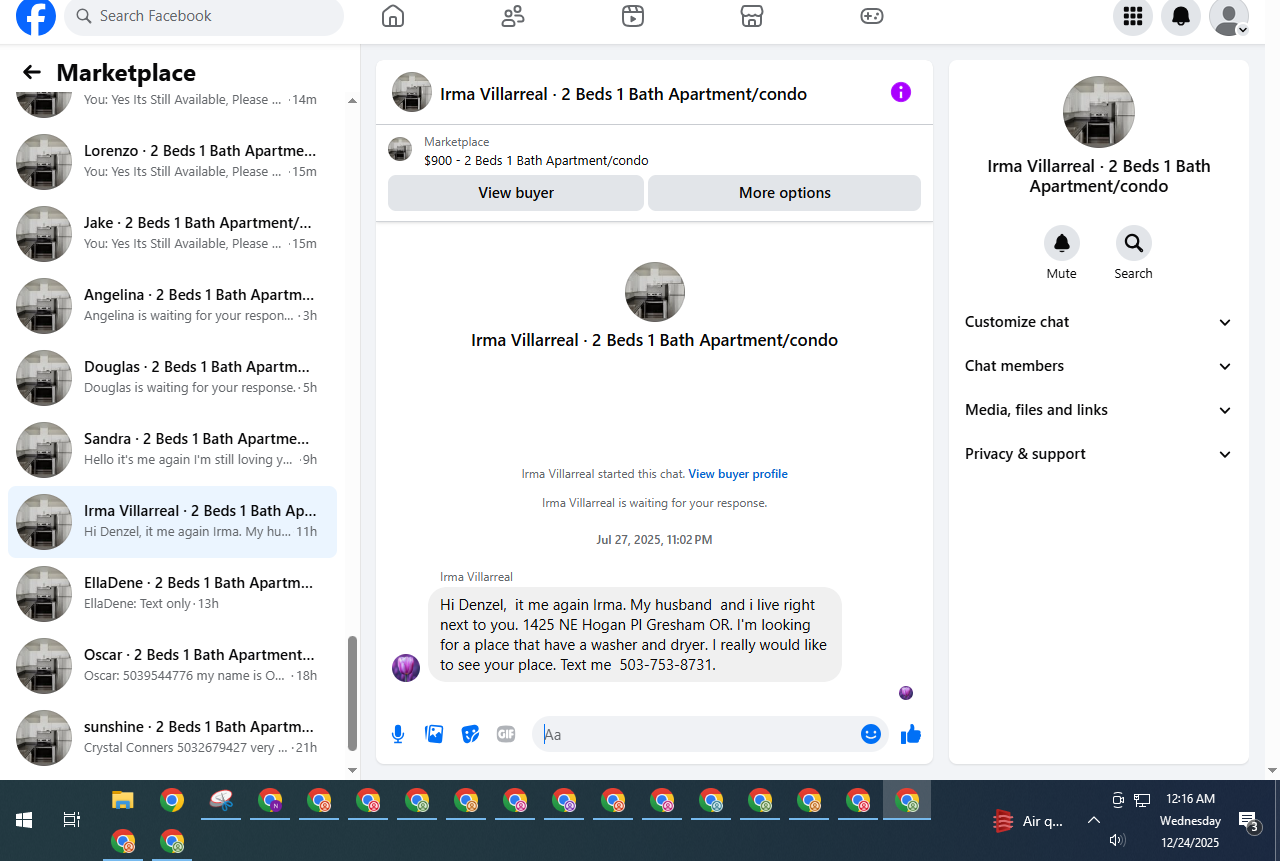This screenshot has width=1280, height=861.
Task: Open the purple conversation information icon
Action: 901,92
